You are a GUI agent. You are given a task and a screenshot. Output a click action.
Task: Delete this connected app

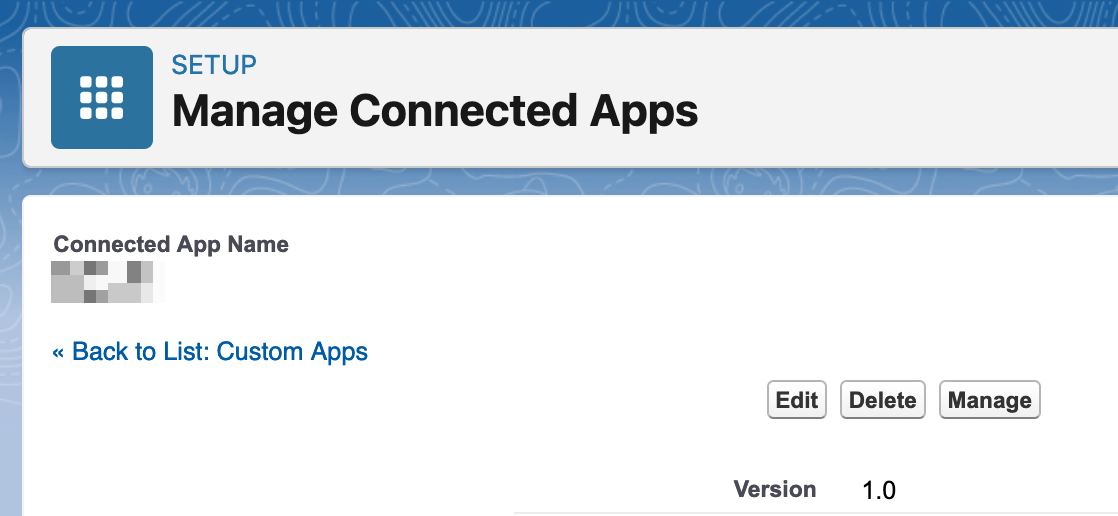pyautogui.click(x=882, y=400)
